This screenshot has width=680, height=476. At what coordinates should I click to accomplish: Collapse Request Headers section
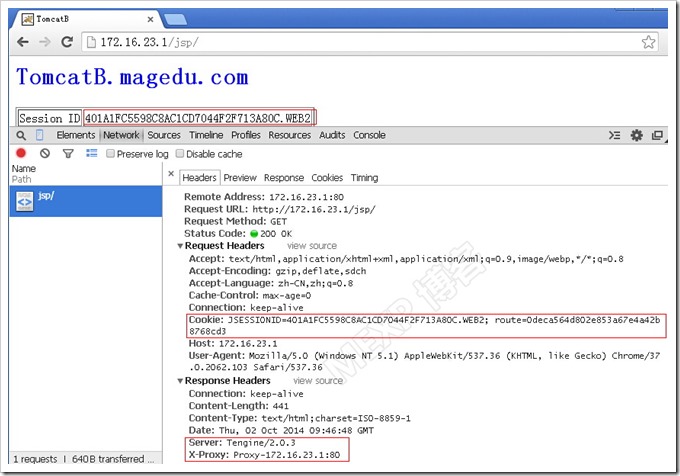tap(180, 246)
